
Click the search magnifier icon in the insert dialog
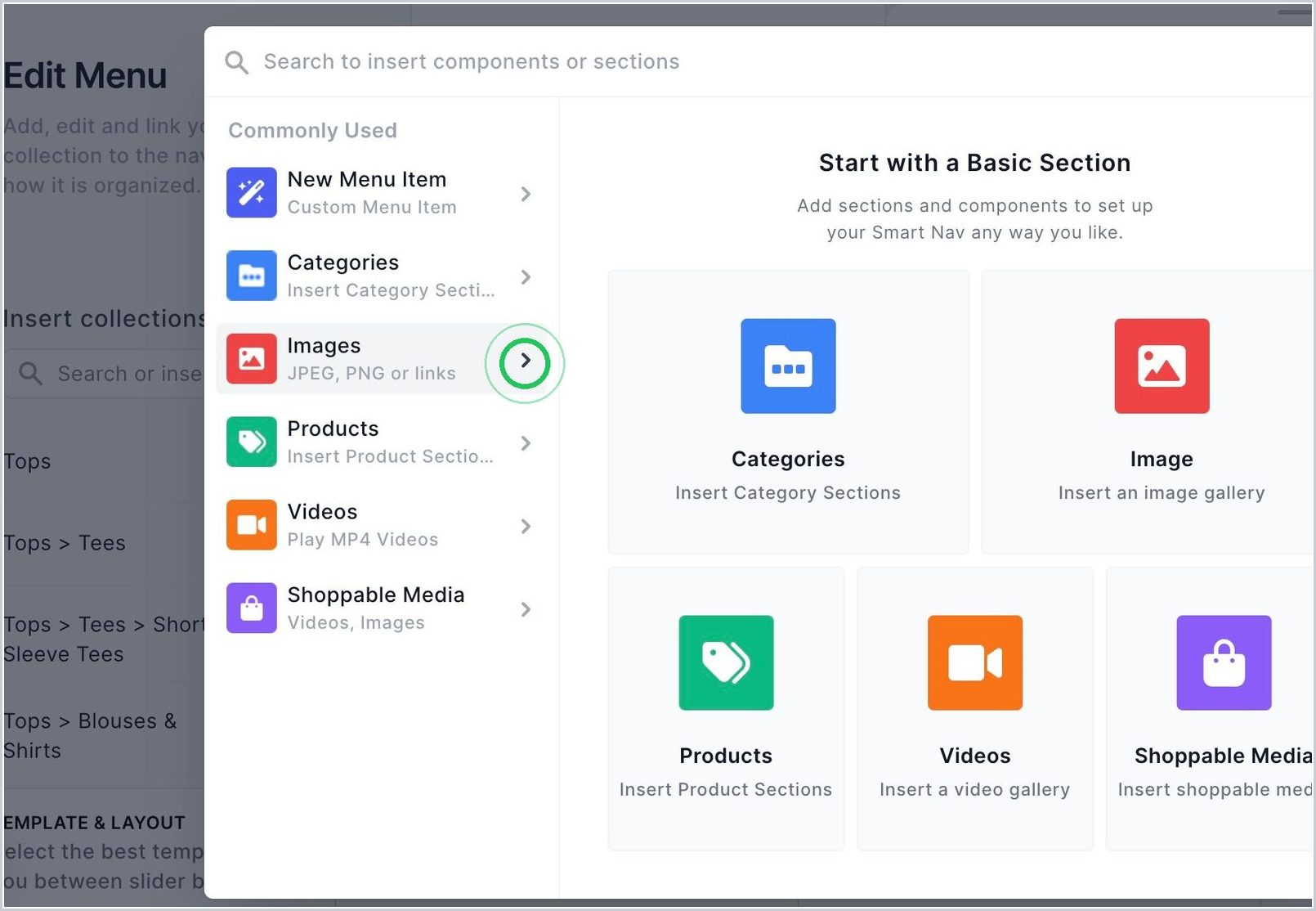tap(236, 62)
